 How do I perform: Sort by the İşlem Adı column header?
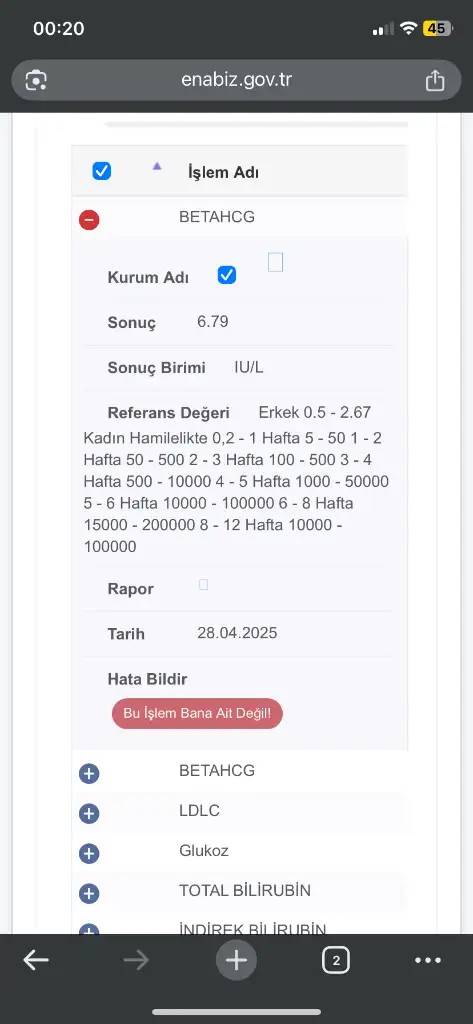tap(223, 172)
